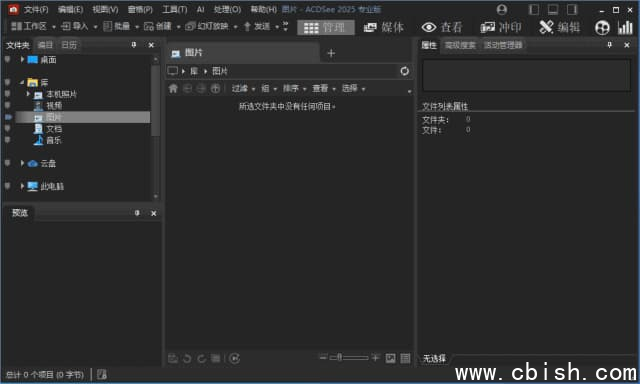The image size is (640, 384).
Task: Rotate left icon in bottom toolbar
Action: (187, 358)
